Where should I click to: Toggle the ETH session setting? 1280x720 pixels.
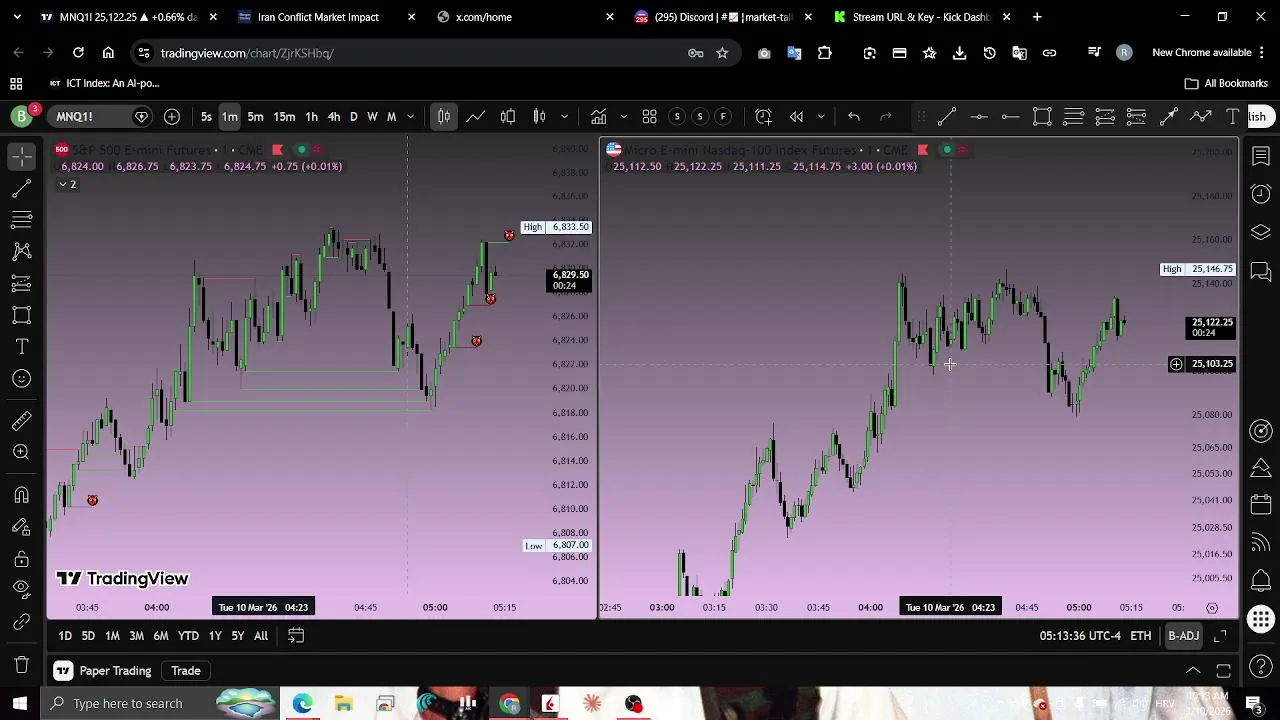(1140, 636)
